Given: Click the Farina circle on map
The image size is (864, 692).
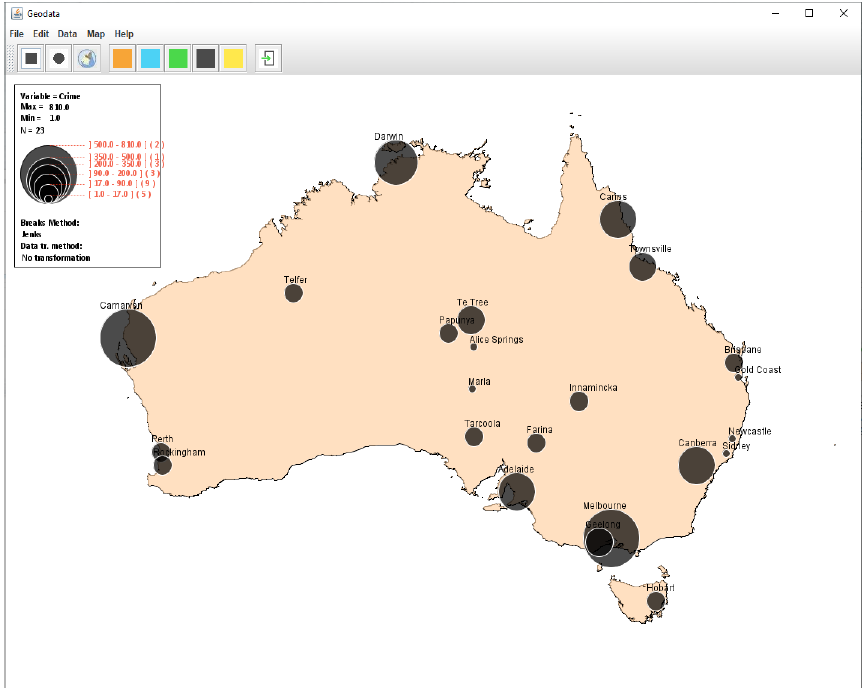Looking at the screenshot, I should click(536, 443).
